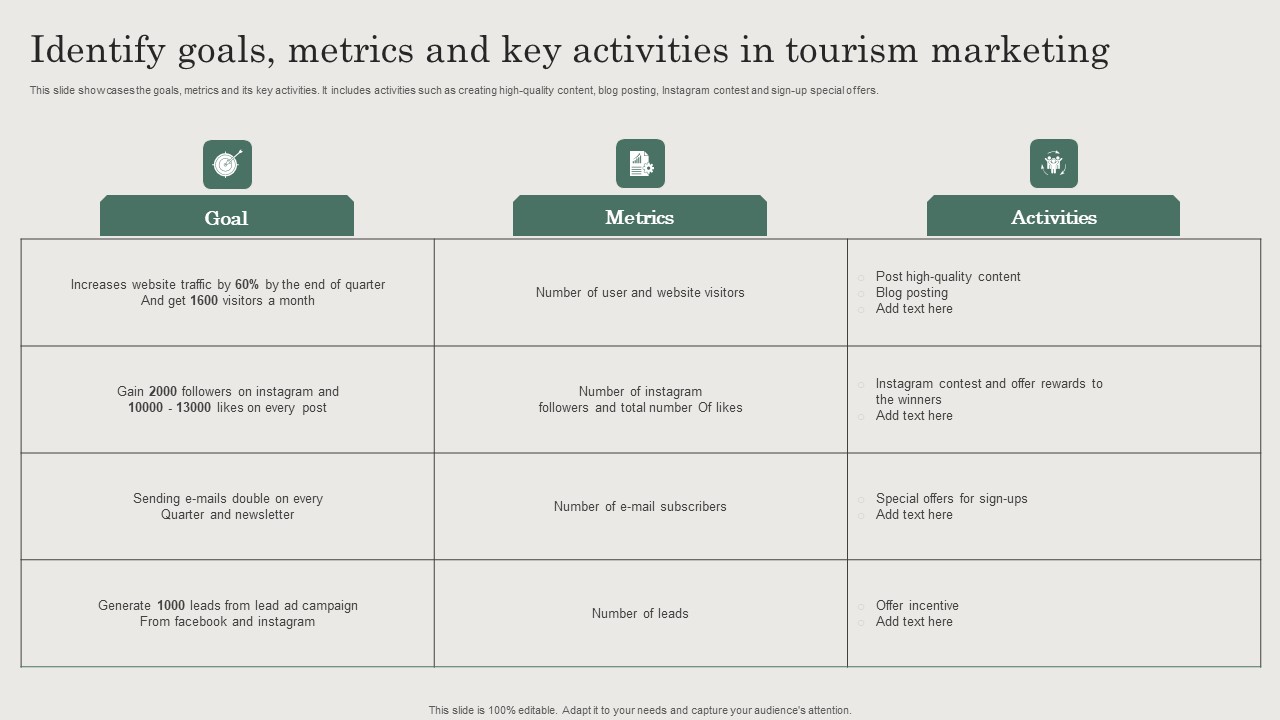Select 'Blog posting' bullet
This screenshot has width=1280, height=720.
click(912, 293)
